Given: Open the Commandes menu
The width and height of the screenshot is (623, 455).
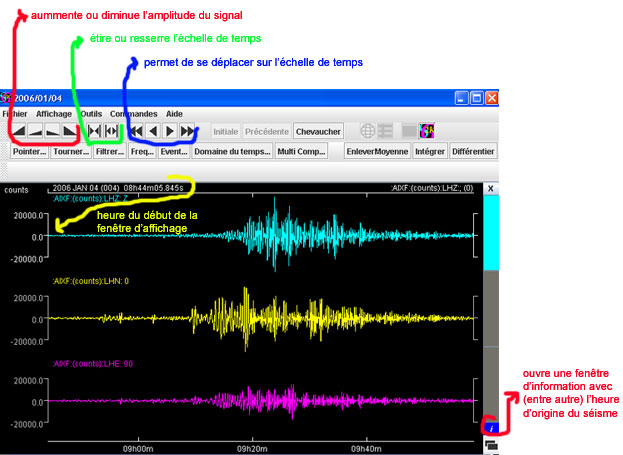Looking at the screenshot, I should [133, 114].
